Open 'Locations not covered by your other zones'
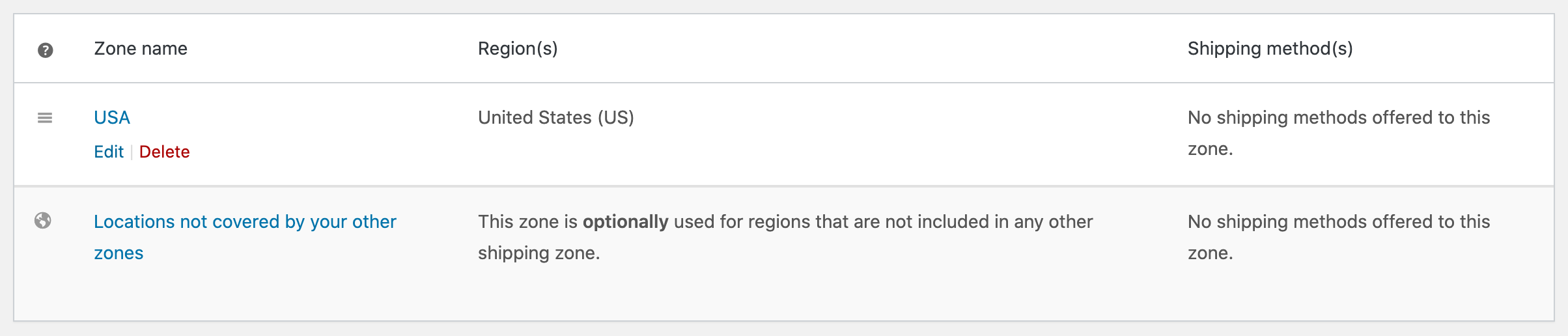Viewport: 1568px width, 336px height. point(245,222)
